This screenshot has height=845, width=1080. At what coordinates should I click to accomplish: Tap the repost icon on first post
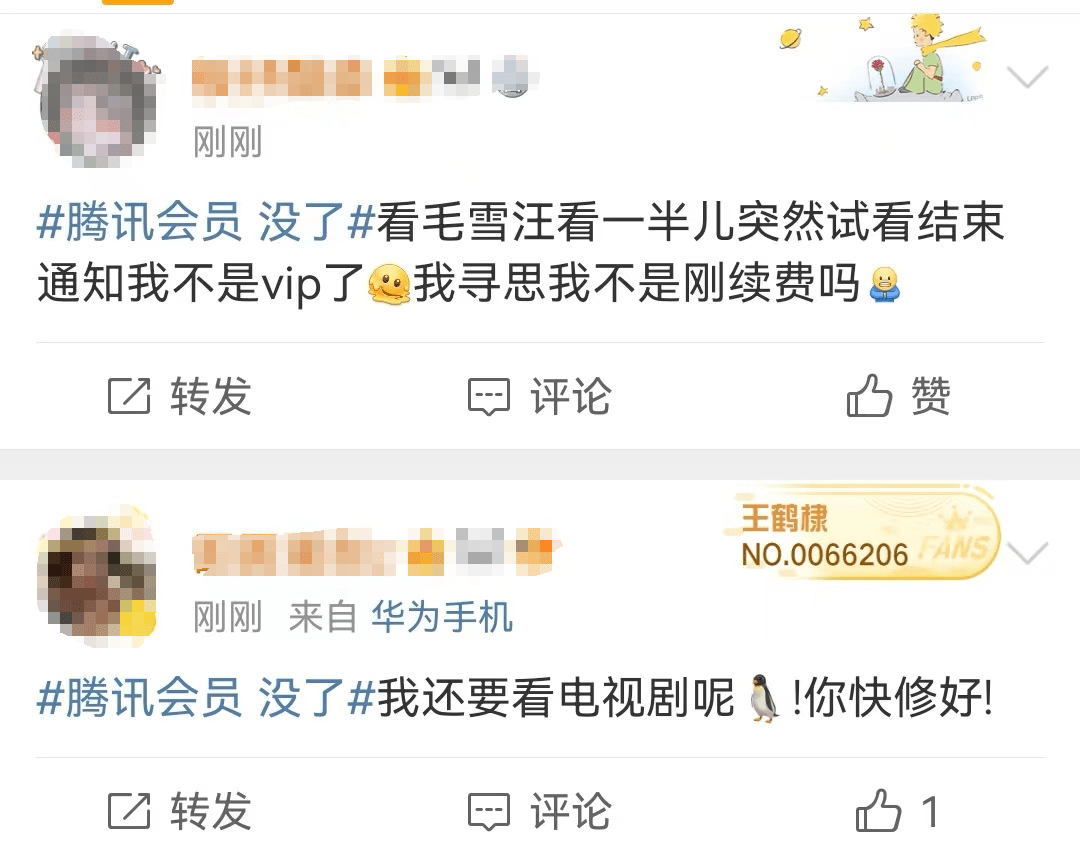coord(129,396)
